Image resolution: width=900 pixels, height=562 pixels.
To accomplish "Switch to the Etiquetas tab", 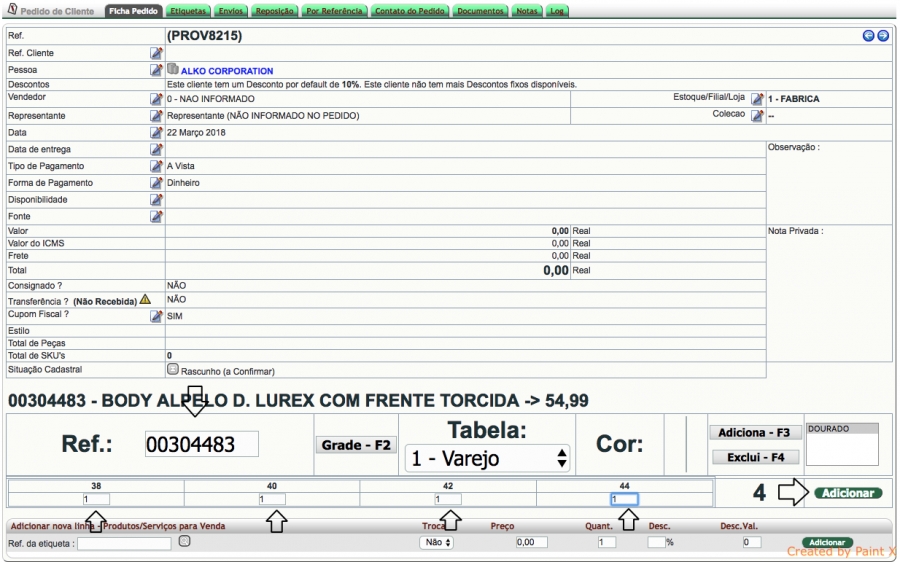I will pos(188,11).
